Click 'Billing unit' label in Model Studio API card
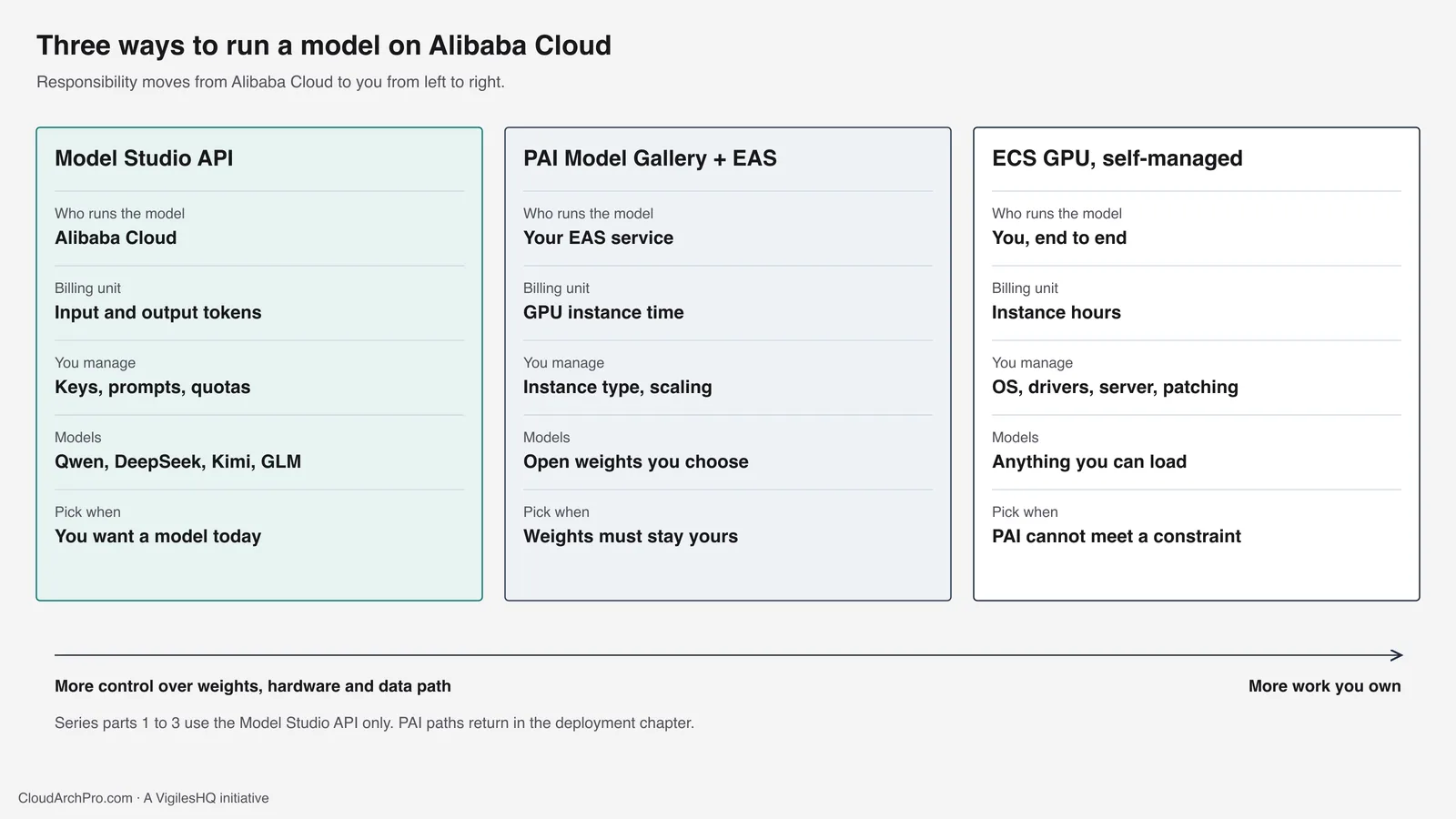Image resolution: width=1456 pixels, height=819 pixels. 87,288
